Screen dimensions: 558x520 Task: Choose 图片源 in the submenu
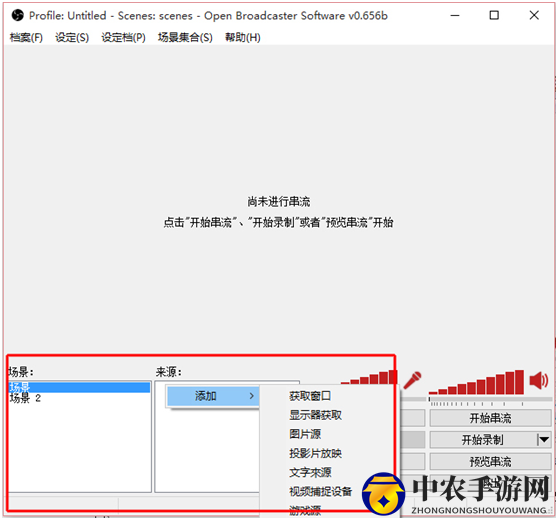(305, 434)
